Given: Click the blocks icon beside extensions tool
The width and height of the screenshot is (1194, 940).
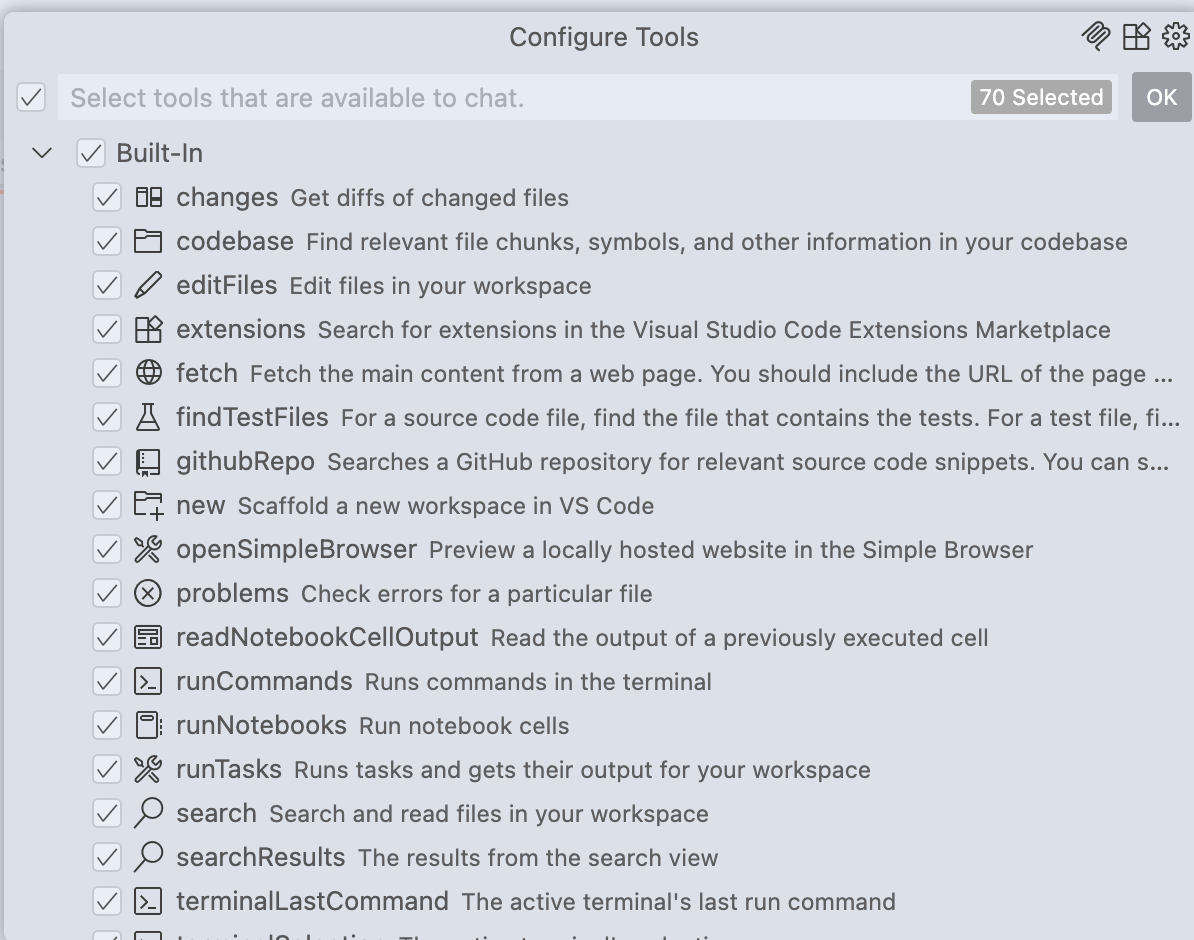Looking at the screenshot, I should (148, 330).
